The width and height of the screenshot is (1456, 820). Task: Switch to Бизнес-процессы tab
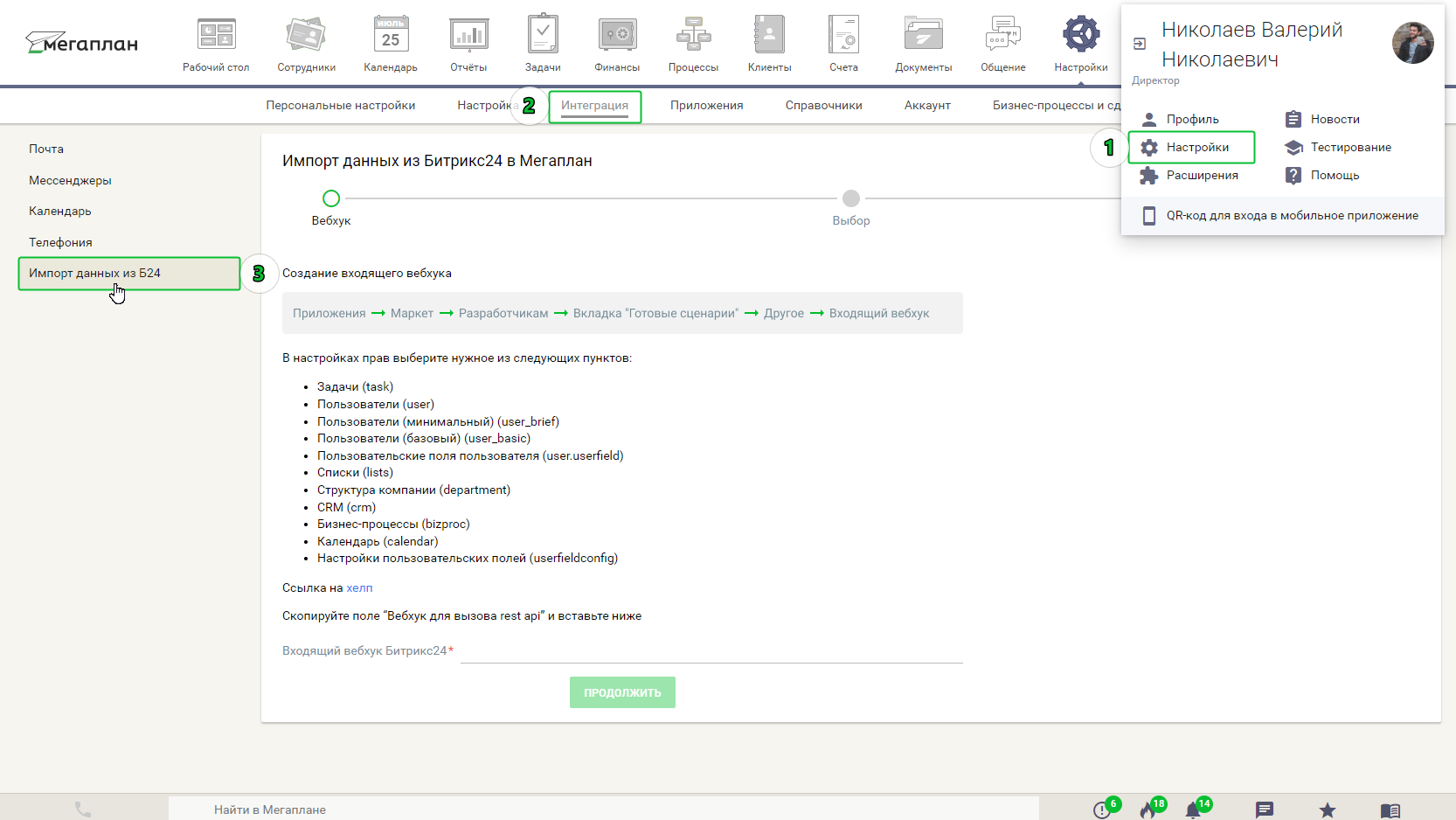click(1056, 105)
